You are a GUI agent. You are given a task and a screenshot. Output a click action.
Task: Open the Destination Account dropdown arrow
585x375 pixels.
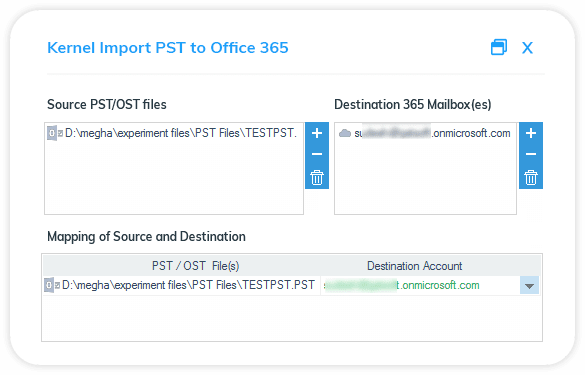(529, 285)
